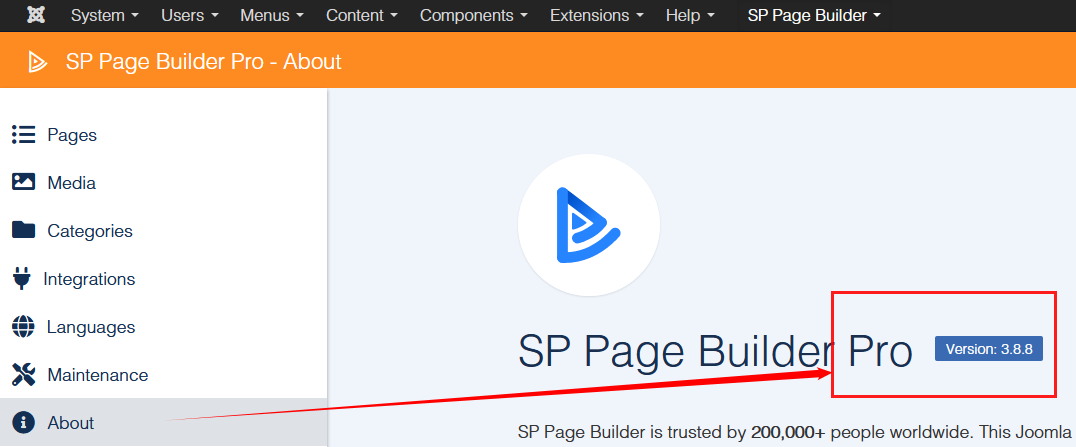The width and height of the screenshot is (1076, 447).
Task: Click the Maintenance tools icon
Action: pos(23,375)
